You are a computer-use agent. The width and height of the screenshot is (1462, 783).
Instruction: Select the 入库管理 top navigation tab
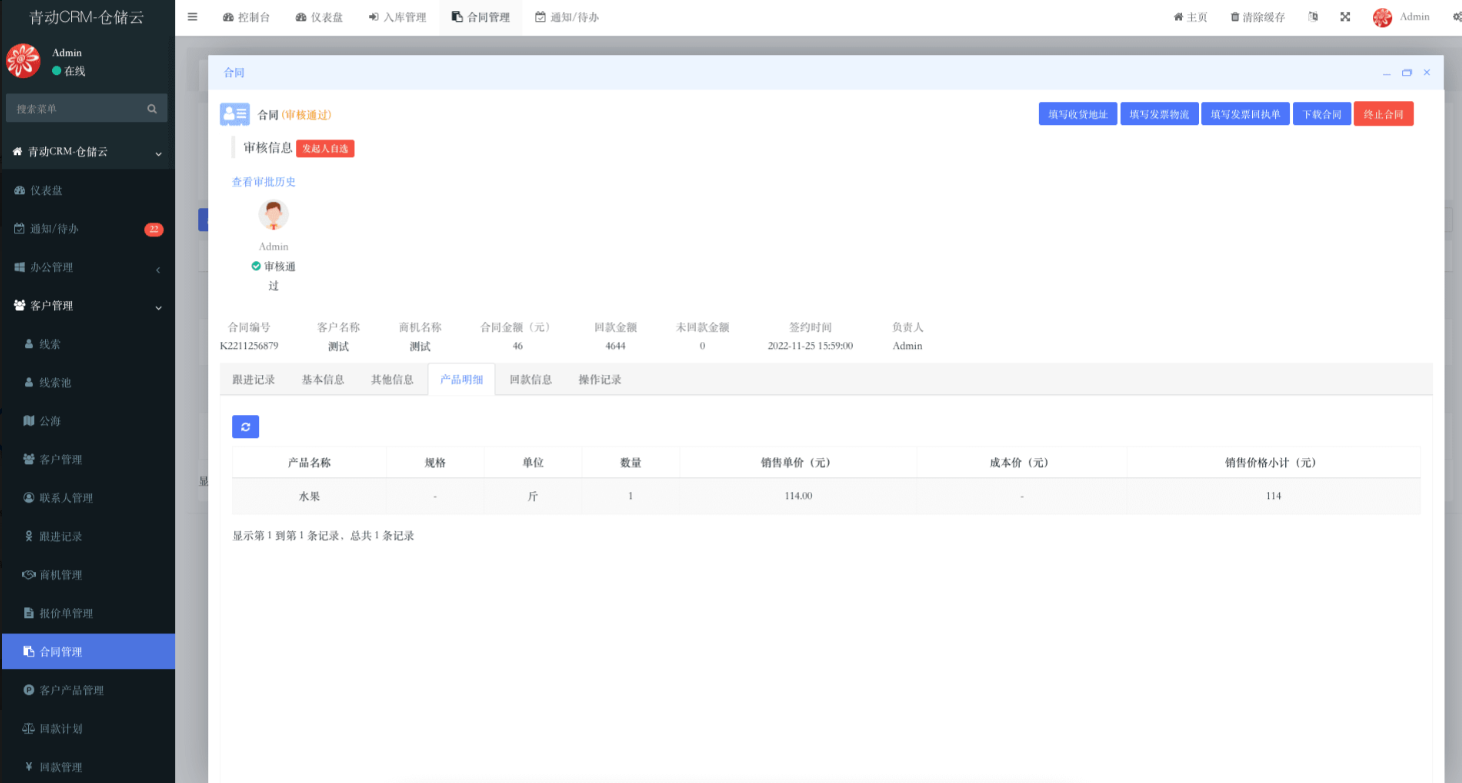click(x=397, y=17)
